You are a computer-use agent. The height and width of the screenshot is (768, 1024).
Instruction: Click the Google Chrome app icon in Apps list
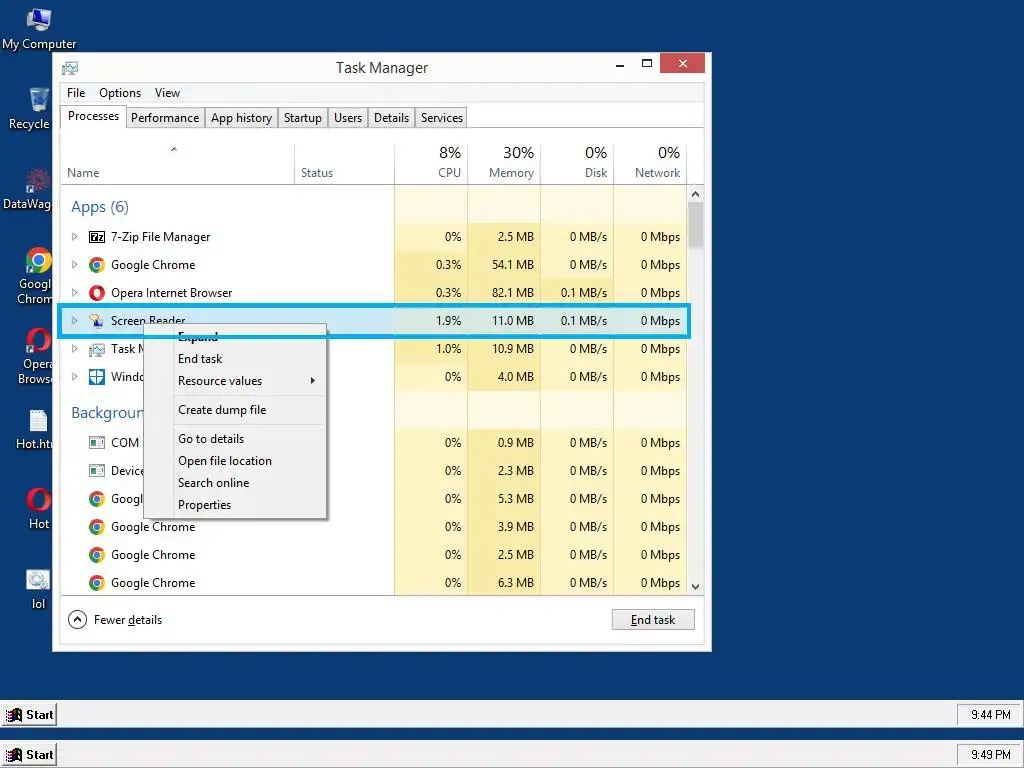coord(97,265)
